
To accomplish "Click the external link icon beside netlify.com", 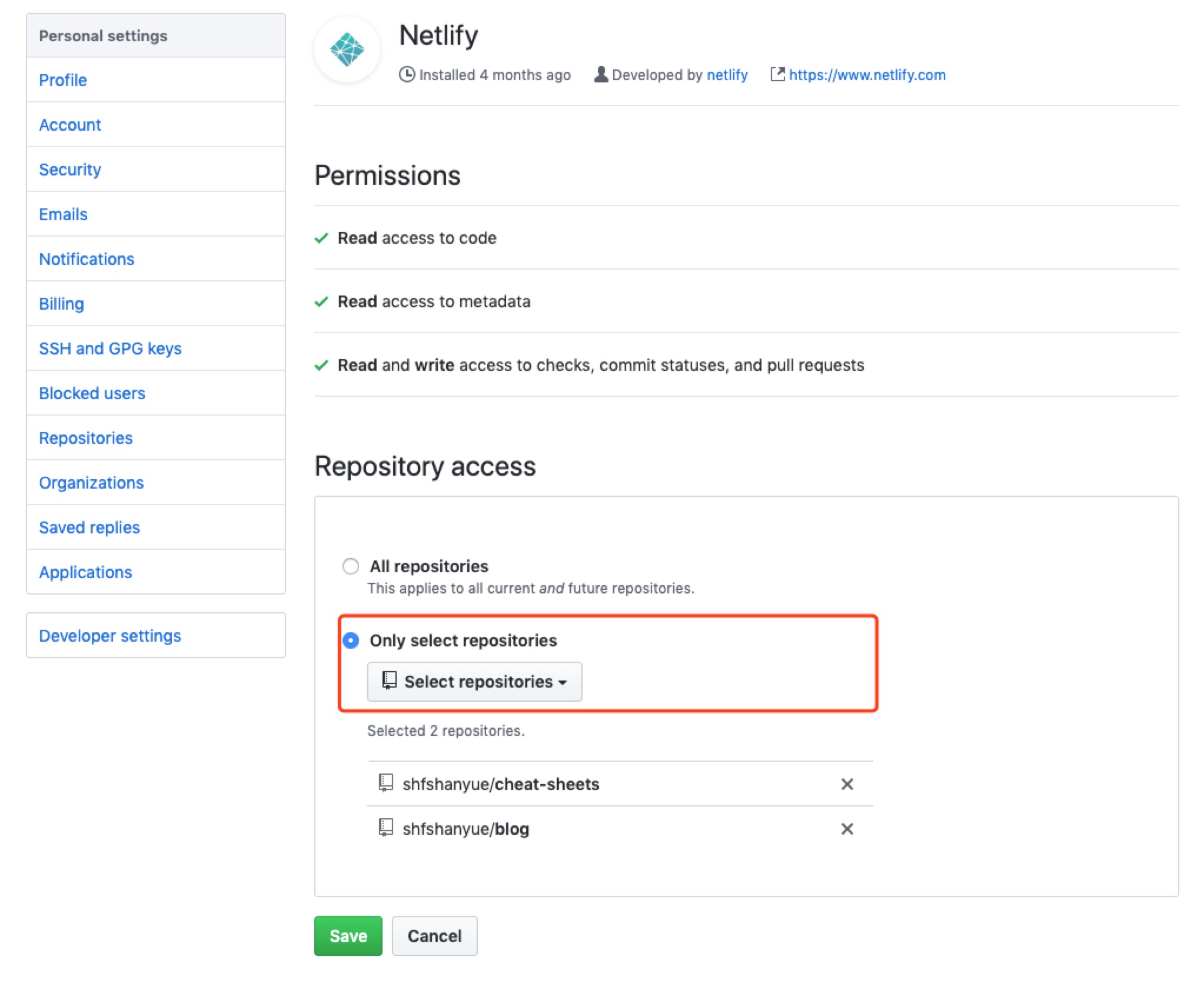I will [x=777, y=74].
